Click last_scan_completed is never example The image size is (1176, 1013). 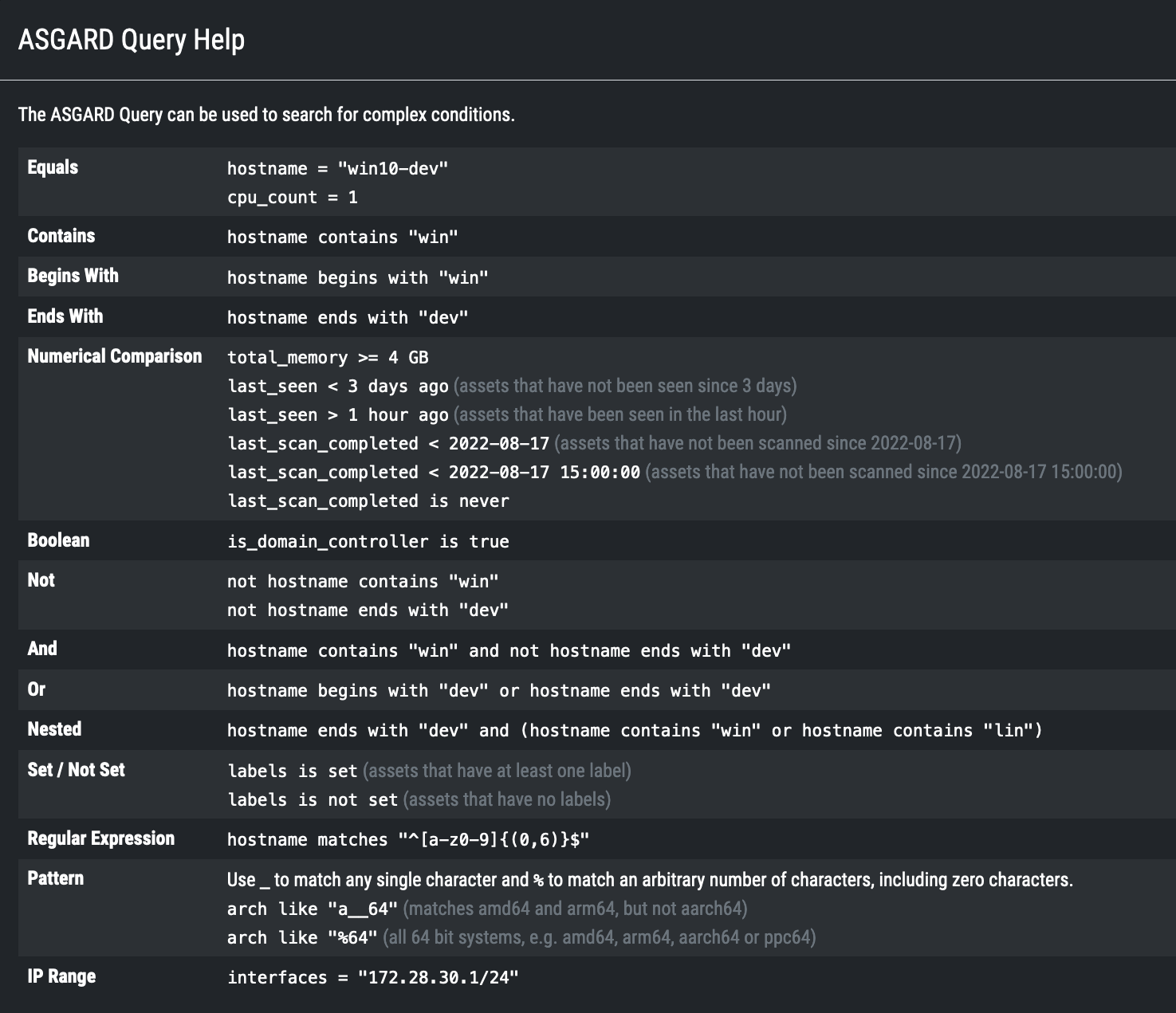click(368, 501)
